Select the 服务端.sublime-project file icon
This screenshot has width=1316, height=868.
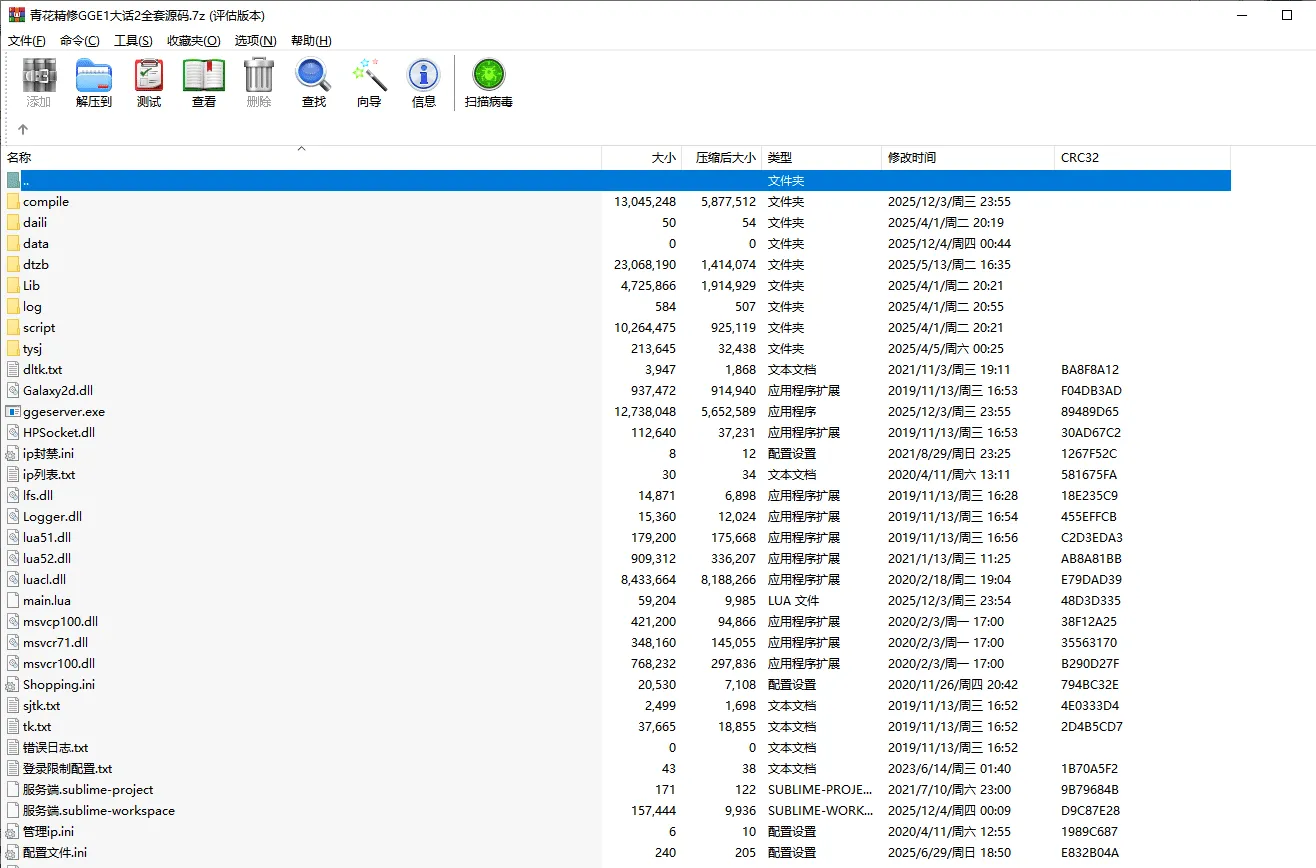pos(13,789)
